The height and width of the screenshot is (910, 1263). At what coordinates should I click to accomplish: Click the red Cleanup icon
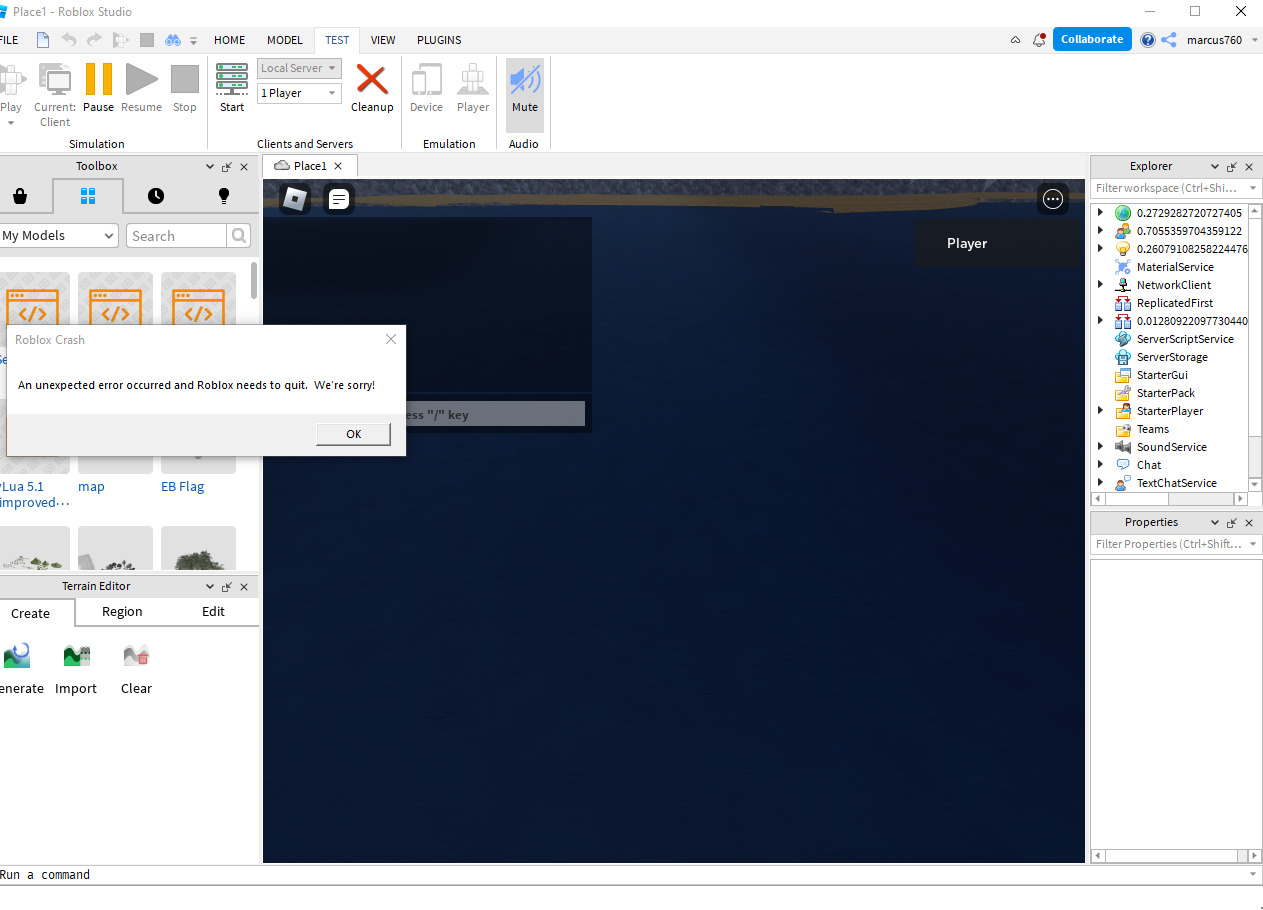point(372,80)
